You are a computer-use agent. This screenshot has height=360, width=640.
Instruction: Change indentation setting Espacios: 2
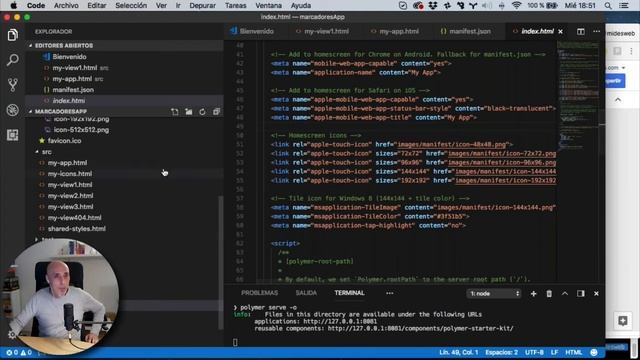coord(501,352)
